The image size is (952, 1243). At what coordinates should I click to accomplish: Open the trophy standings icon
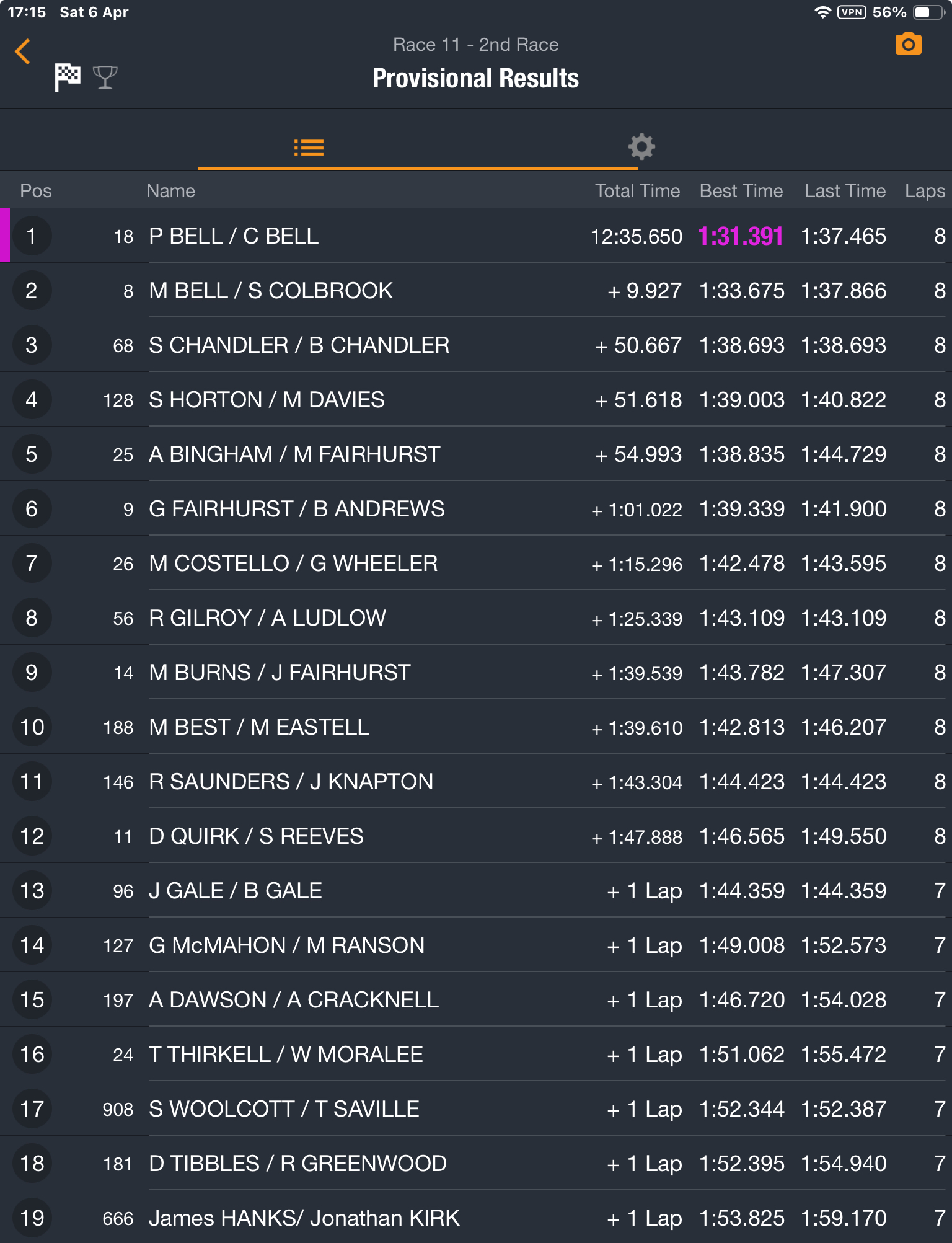tap(105, 77)
